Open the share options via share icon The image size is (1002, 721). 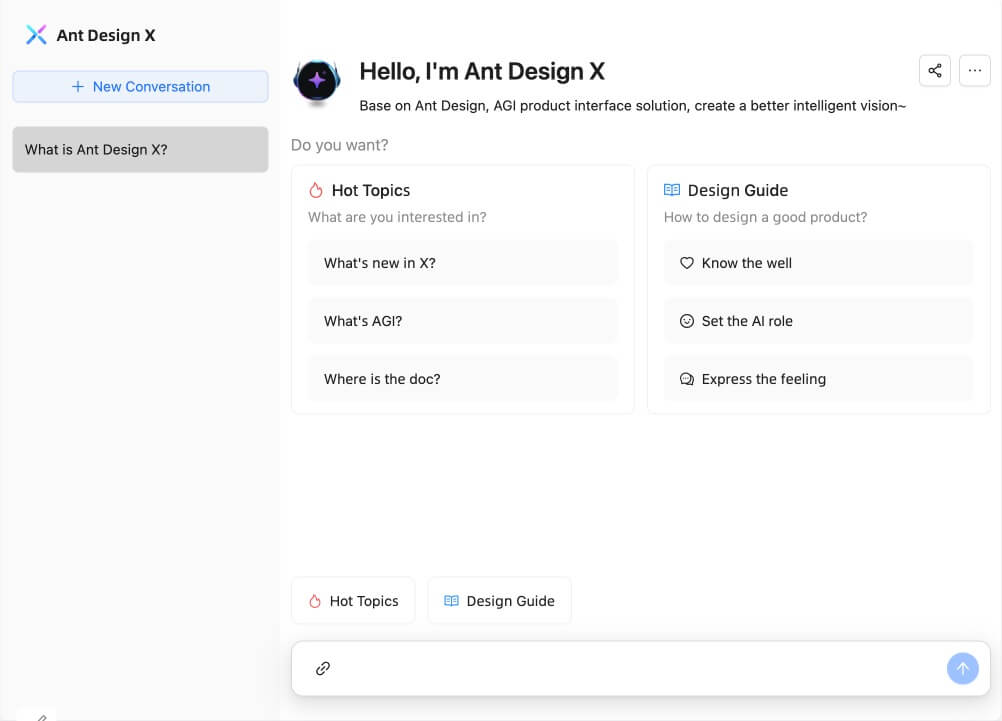coord(935,71)
